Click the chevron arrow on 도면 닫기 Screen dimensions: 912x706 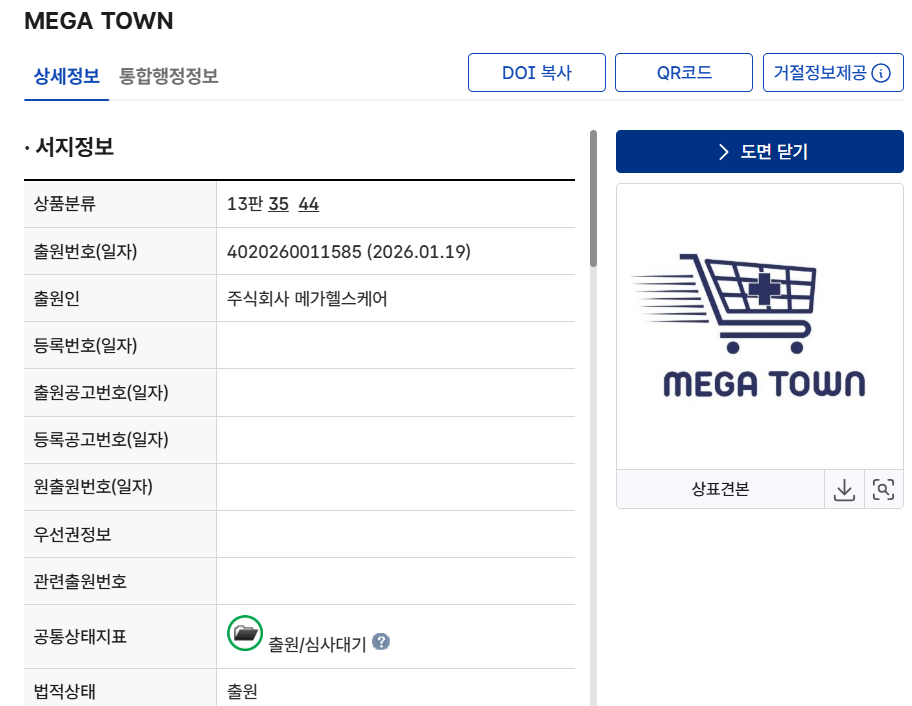pos(724,152)
